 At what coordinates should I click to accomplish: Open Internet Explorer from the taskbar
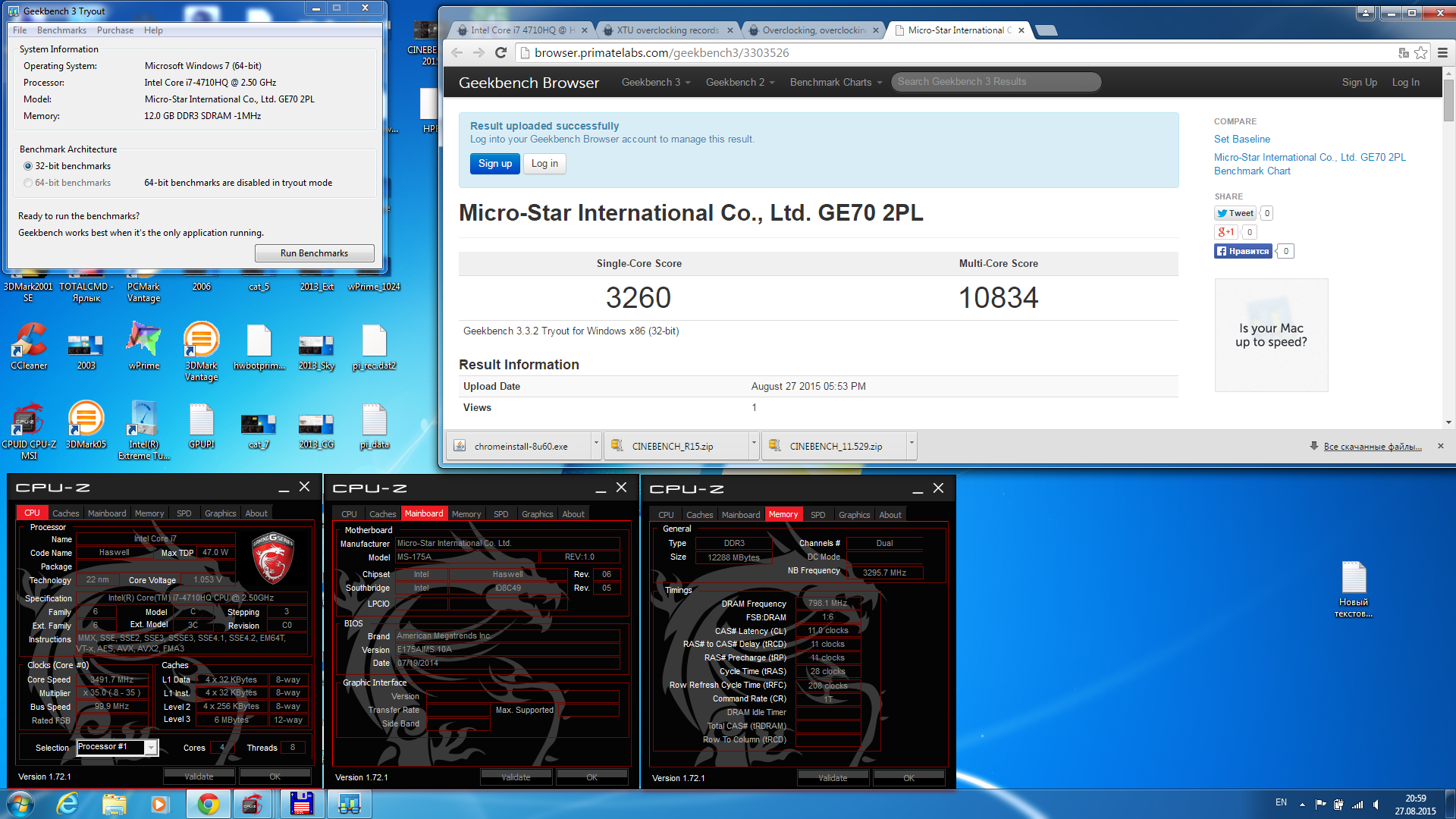tap(67, 805)
